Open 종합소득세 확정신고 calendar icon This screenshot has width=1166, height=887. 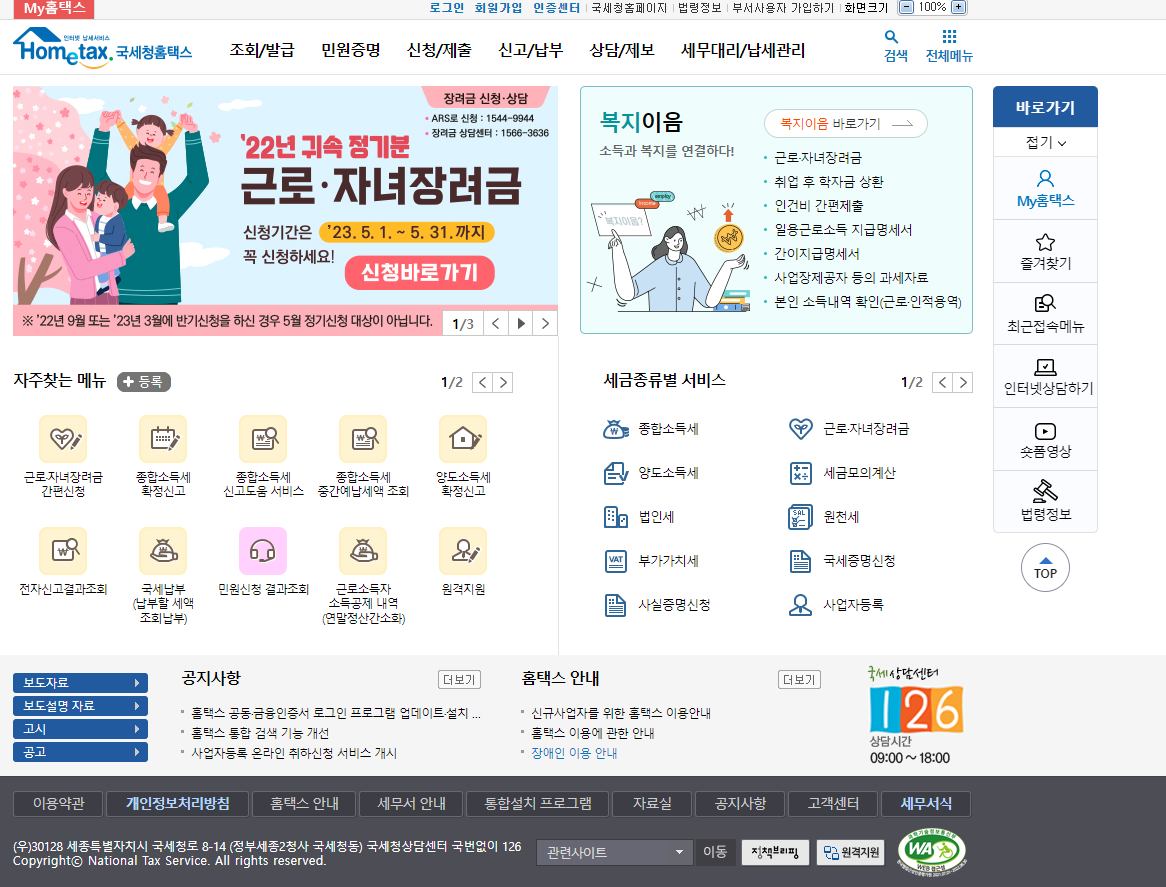pyautogui.click(x=163, y=439)
